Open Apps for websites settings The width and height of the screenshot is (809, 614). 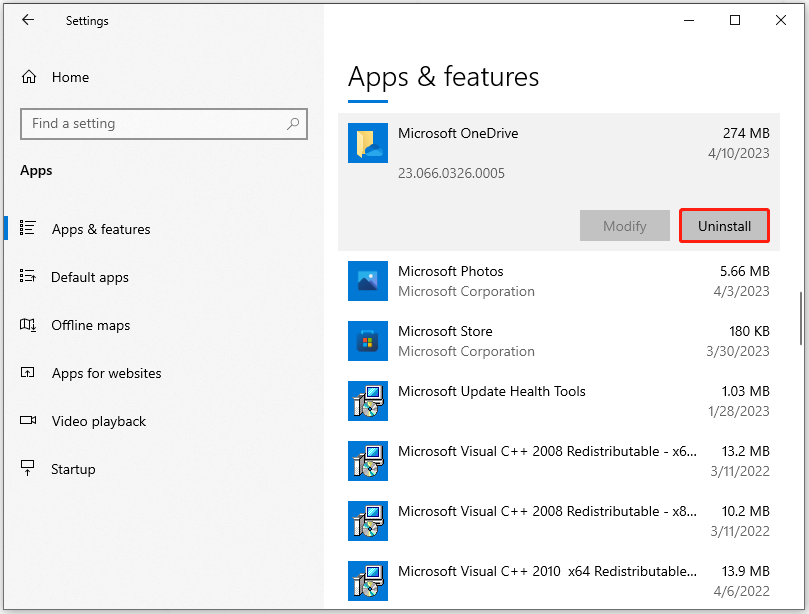point(106,373)
